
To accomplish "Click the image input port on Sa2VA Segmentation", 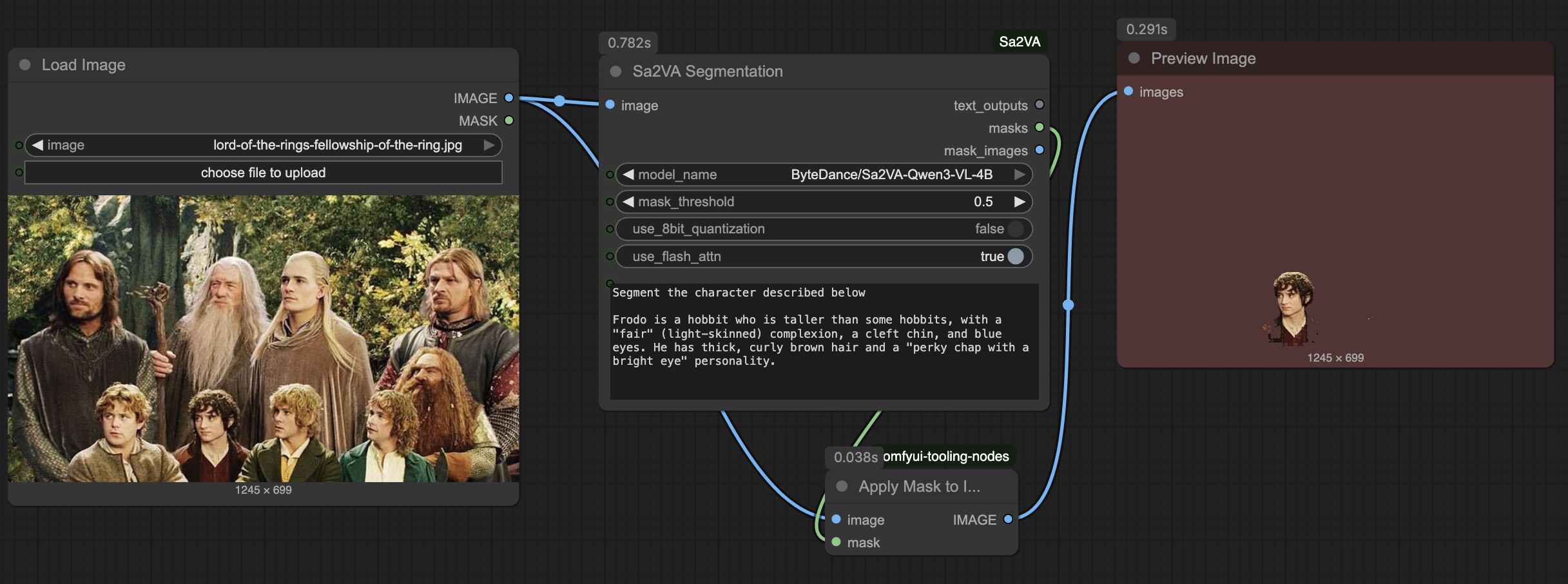I will pos(610,104).
